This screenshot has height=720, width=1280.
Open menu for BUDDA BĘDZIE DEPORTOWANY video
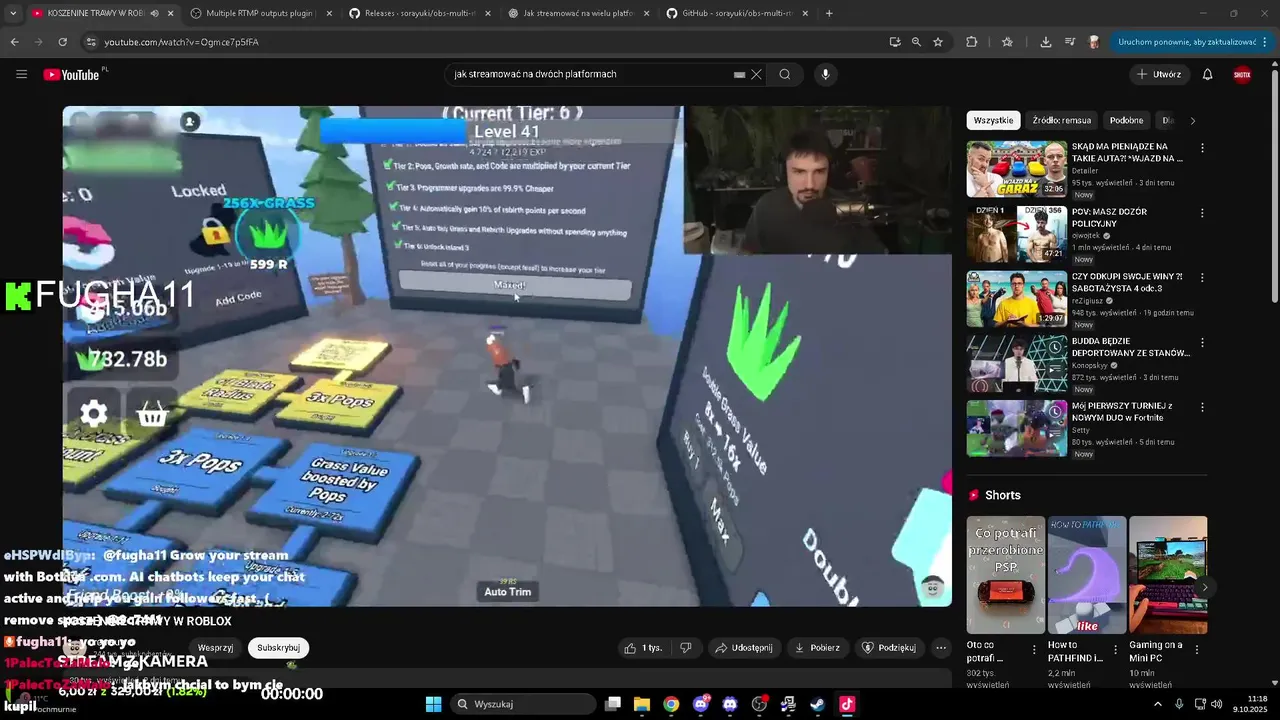pyautogui.click(x=1202, y=343)
